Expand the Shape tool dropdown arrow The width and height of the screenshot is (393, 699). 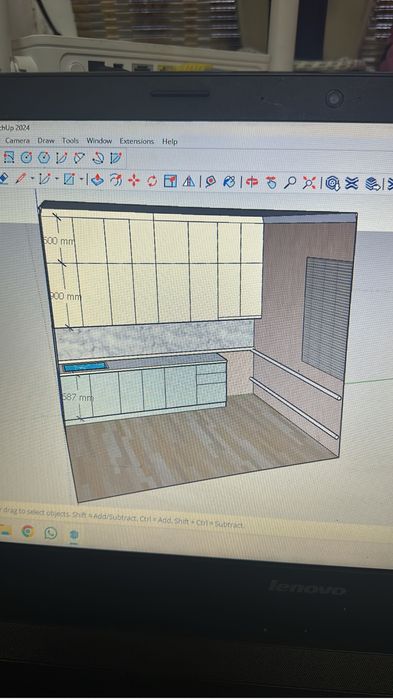coord(82,180)
